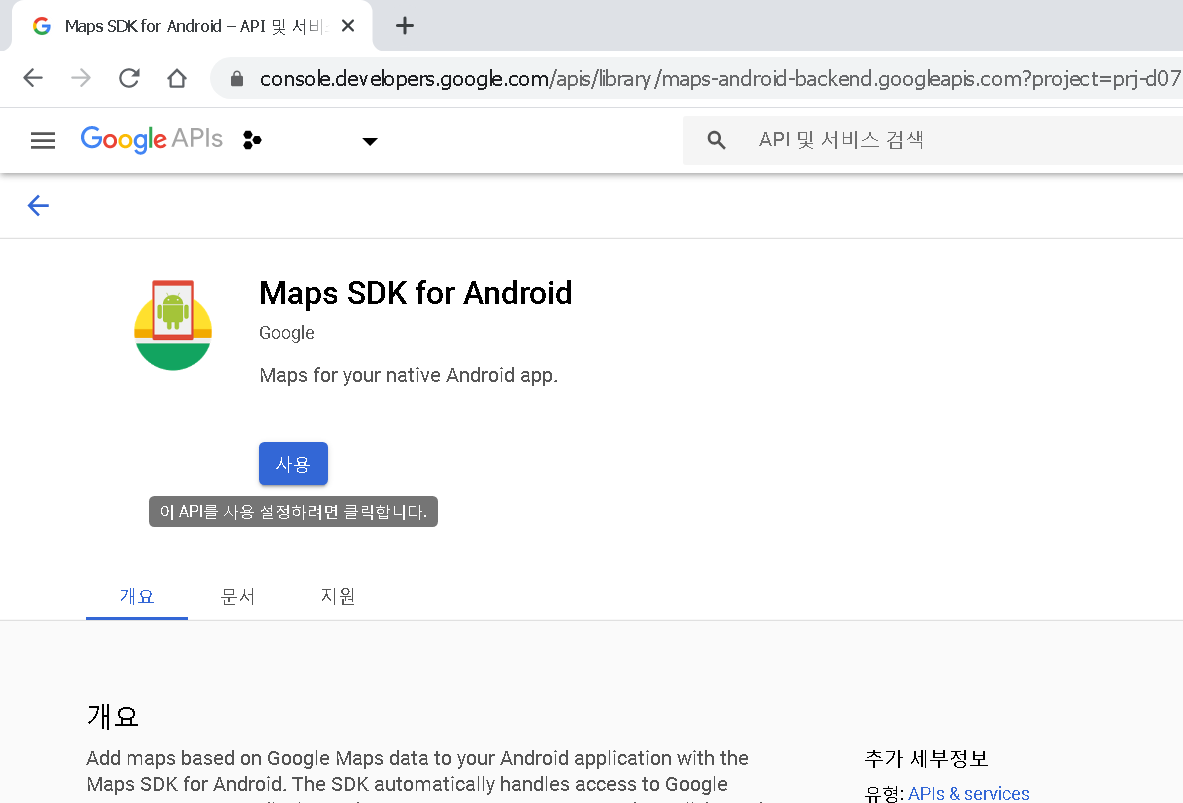Click 'Maps for your native Android app.' text
This screenshot has height=803, width=1183.
click(x=409, y=375)
